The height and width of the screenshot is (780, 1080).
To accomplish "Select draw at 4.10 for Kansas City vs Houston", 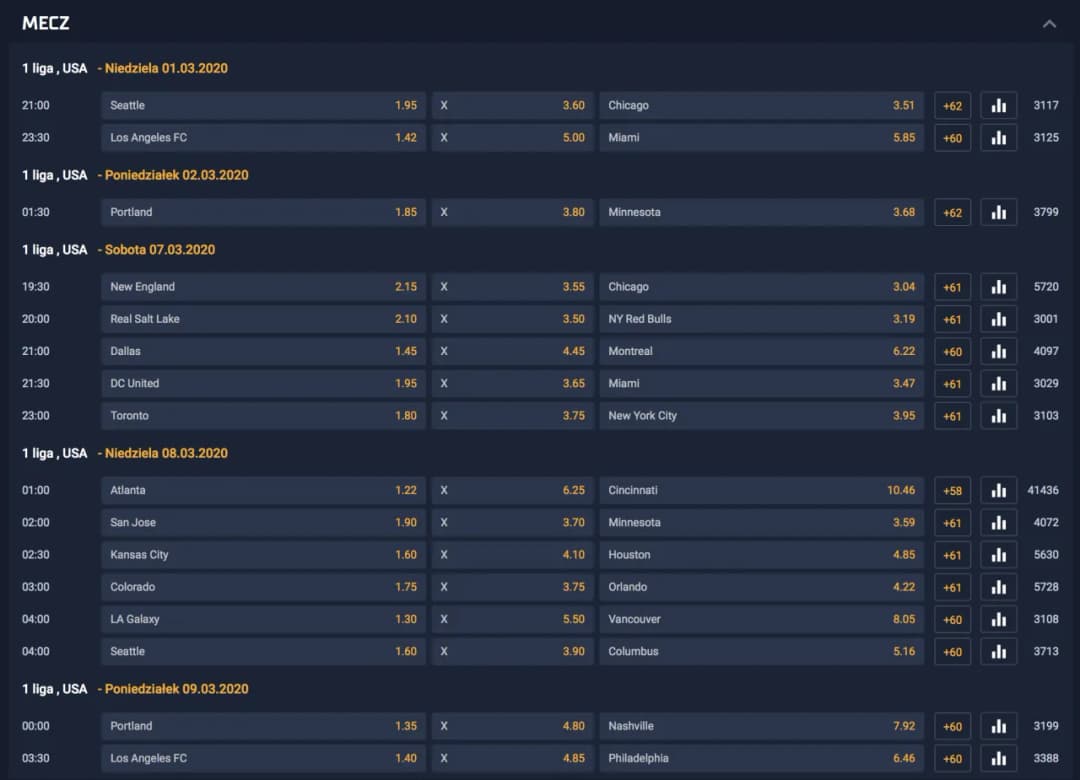I will pos(513,555).
